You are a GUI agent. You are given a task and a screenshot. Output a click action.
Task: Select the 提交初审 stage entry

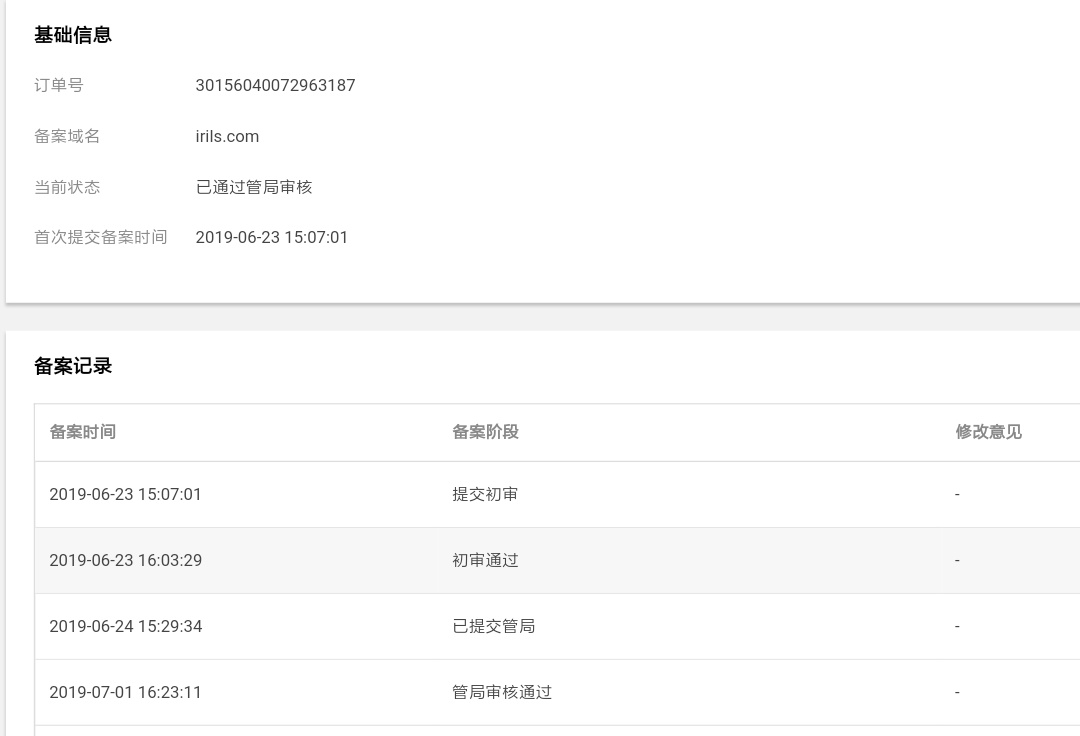click(x=485, y=494)
